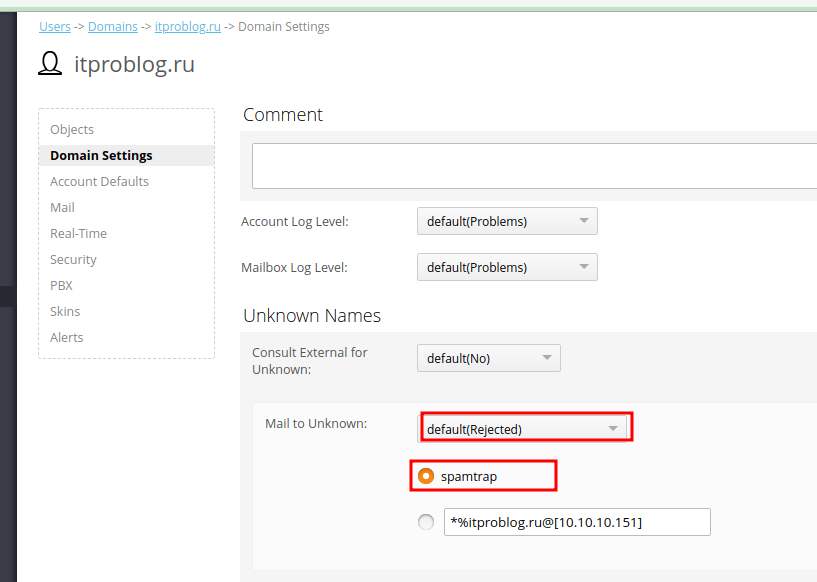Open the Mail sidebar section
This screenshot has height=582, width=817.
click(x=62, y=207)
